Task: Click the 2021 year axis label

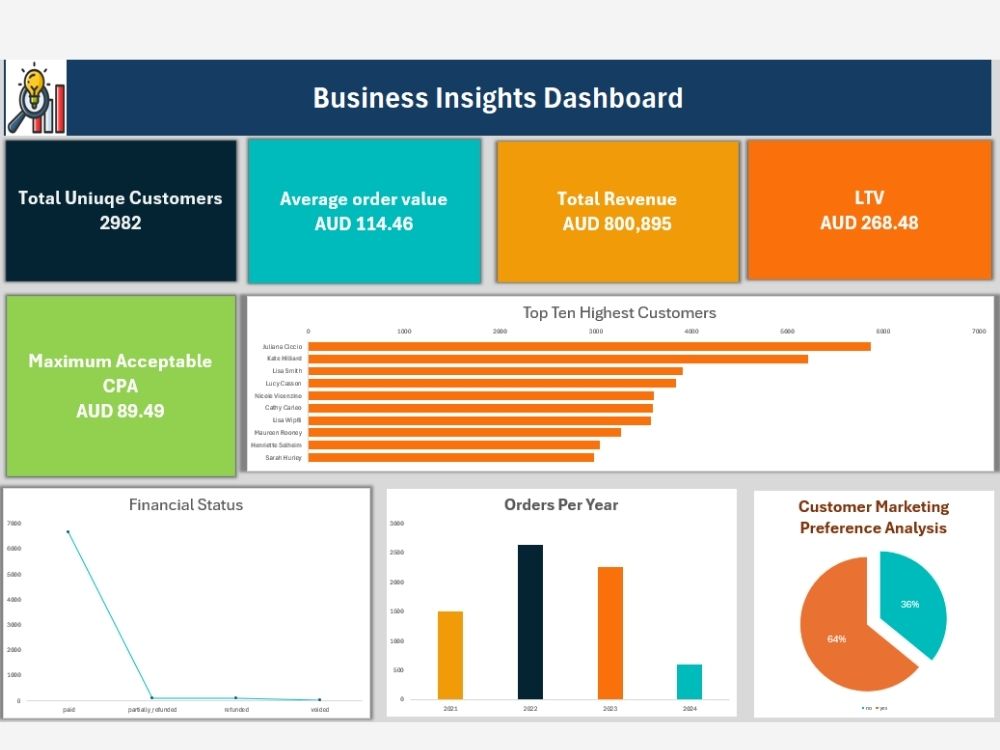Action: point(450,709)
